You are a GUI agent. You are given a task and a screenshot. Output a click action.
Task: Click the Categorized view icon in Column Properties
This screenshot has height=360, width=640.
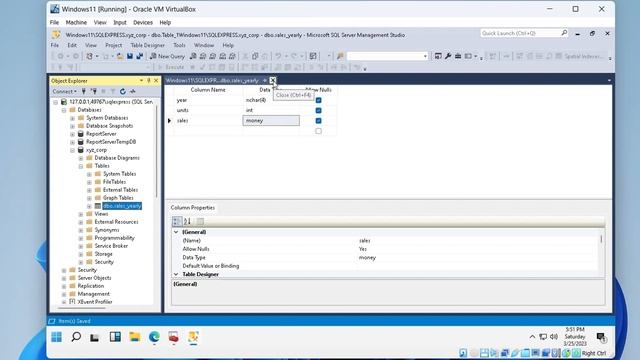(x=177, y=221)
